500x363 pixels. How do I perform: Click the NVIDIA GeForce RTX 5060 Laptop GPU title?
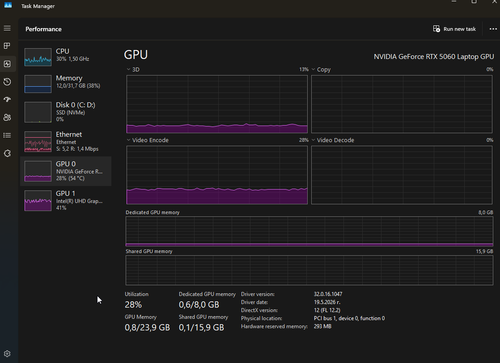pyautogui.click(x=434, y=57)
